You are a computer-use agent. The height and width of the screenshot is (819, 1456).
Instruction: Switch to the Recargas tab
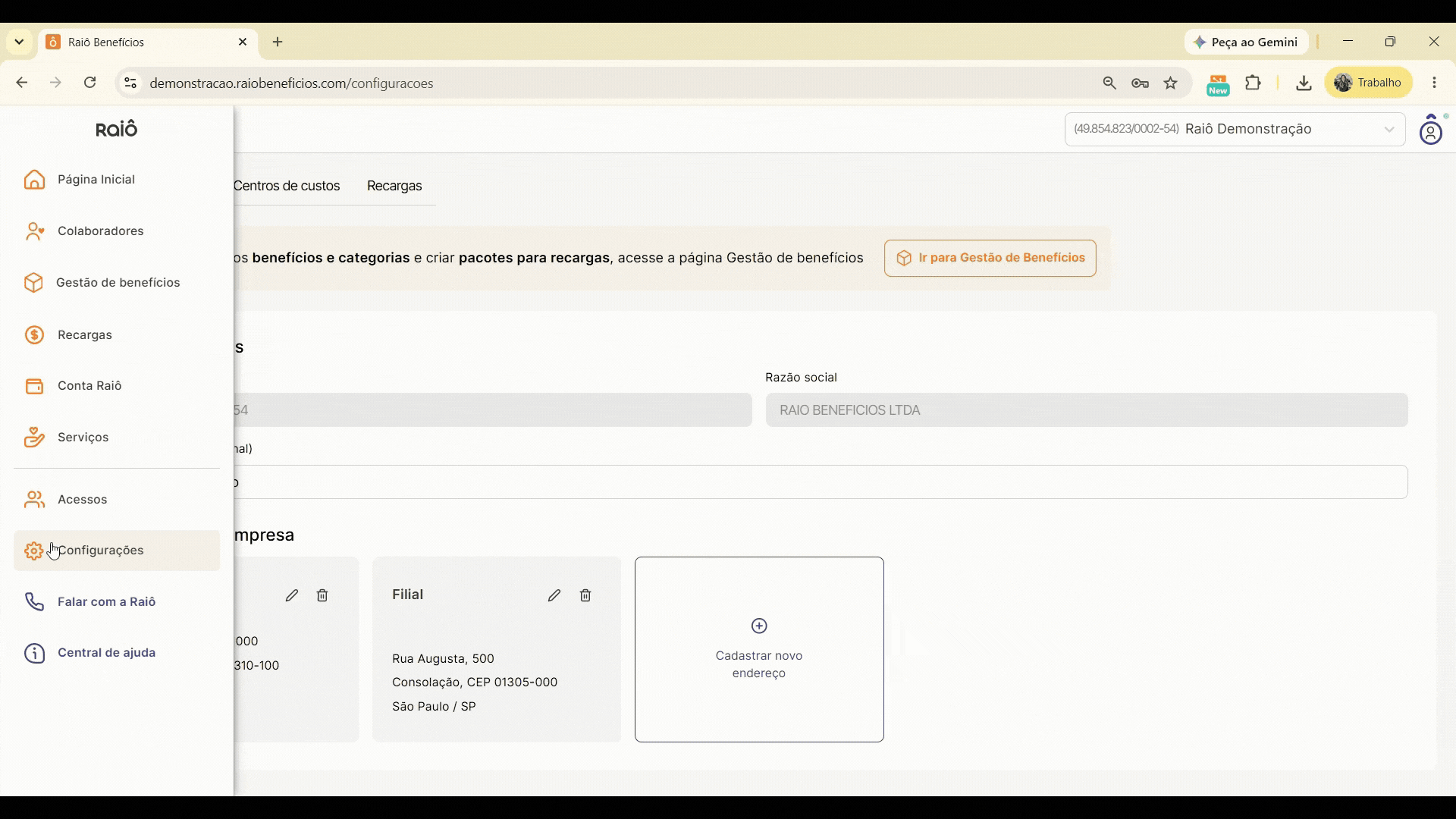(394, 186)
